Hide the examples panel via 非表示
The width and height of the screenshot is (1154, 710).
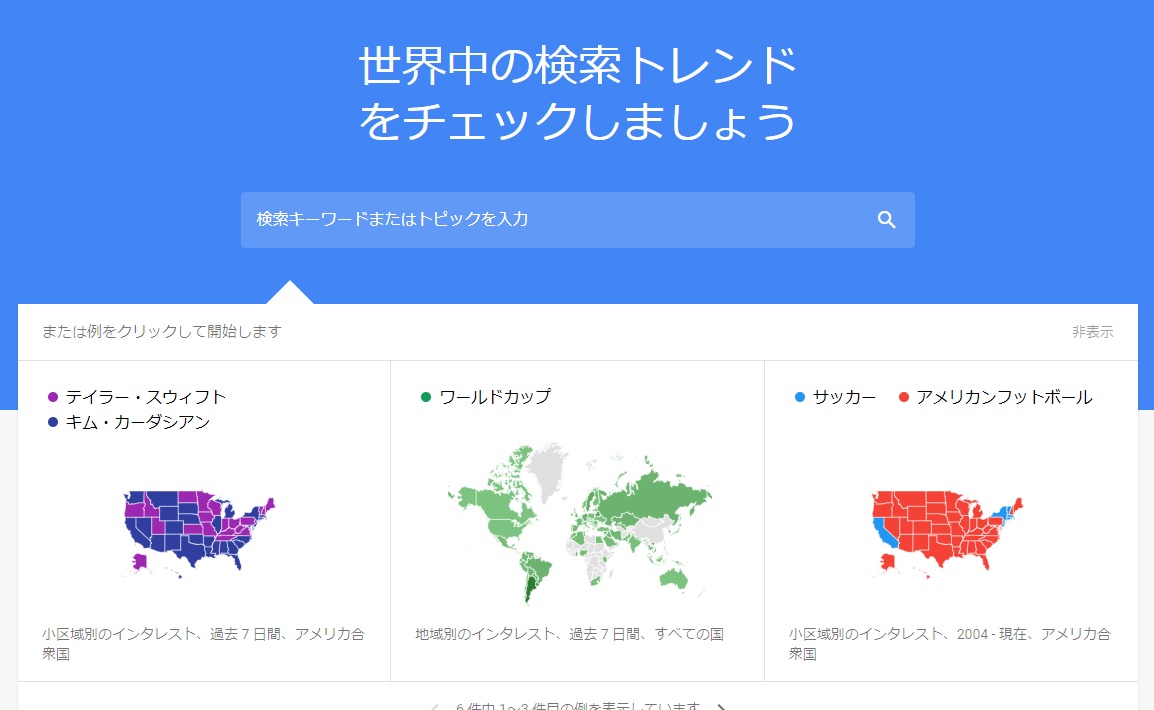tap(1092, 332)
